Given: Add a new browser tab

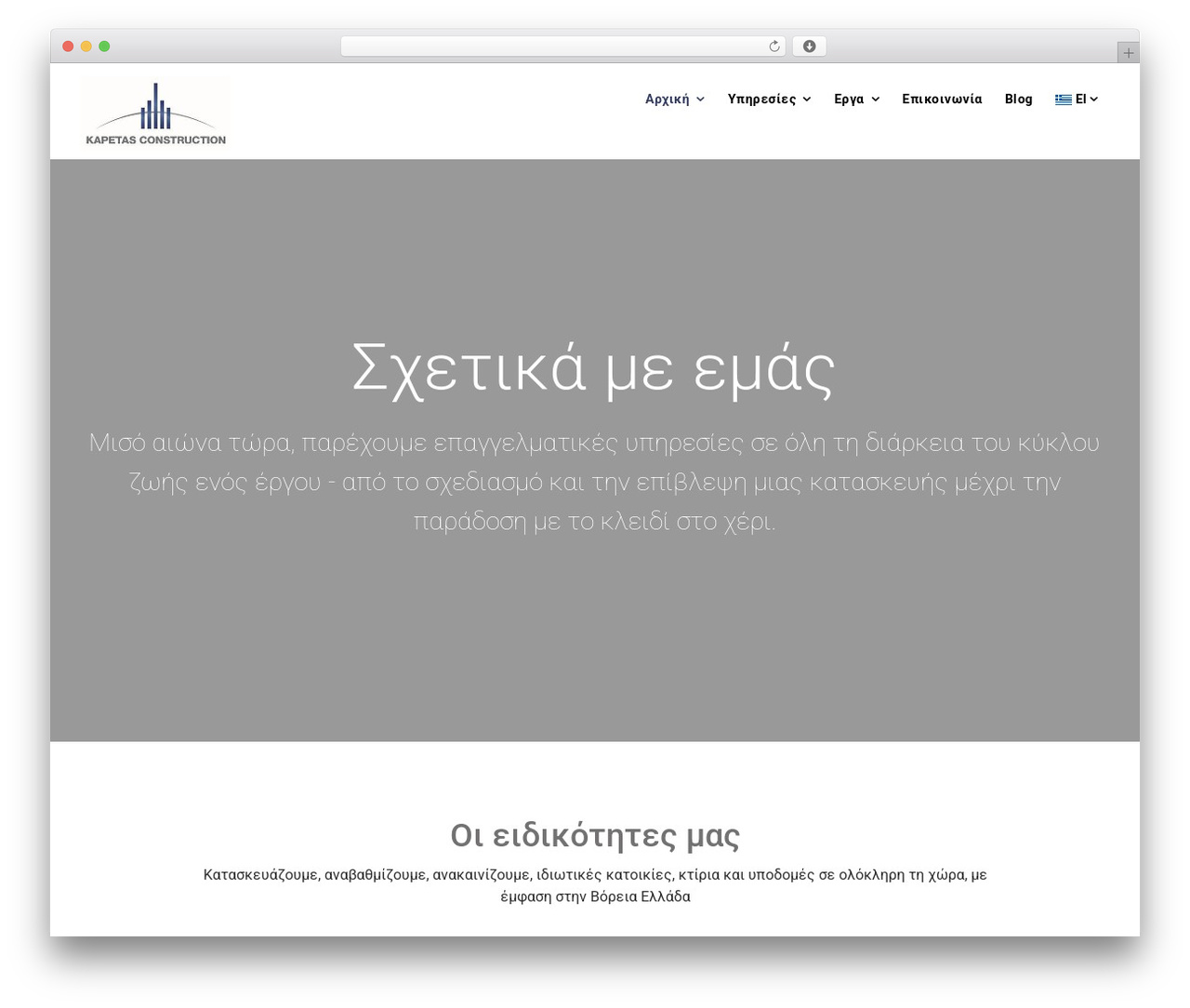Looking at the screenshot, I should click(x=1128, y=53).
